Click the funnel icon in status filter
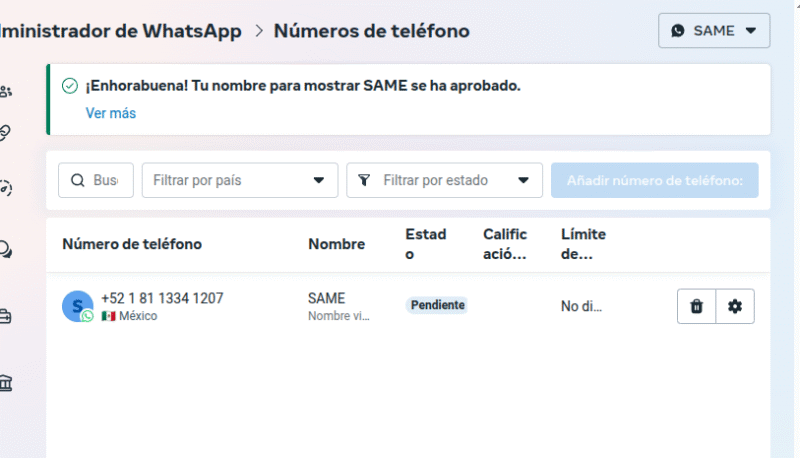This screenshot has height=458, width=800. pyautogui.click(x=364, y=180)
